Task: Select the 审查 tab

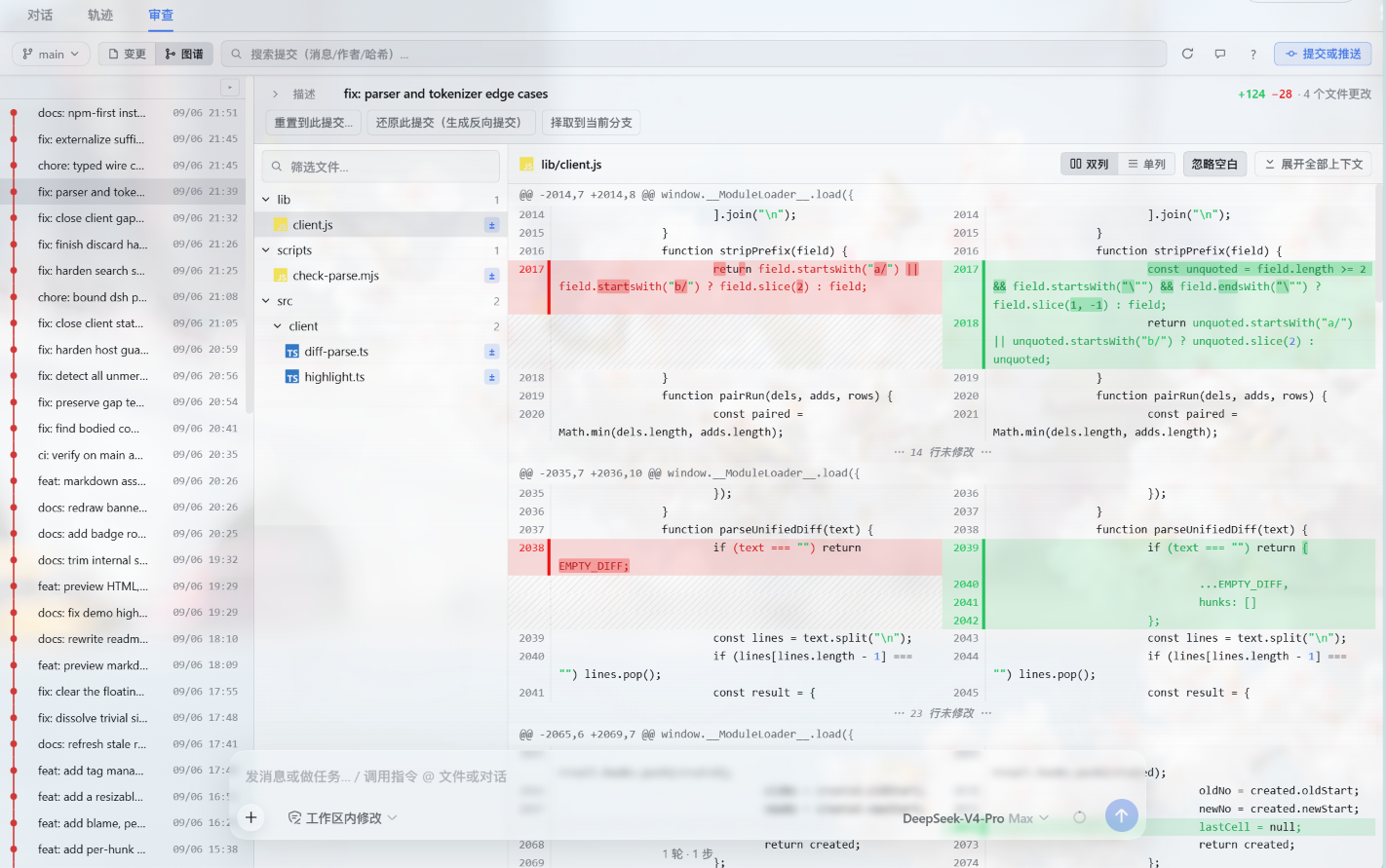Action: pyautogui.click(x=161, y=15)
